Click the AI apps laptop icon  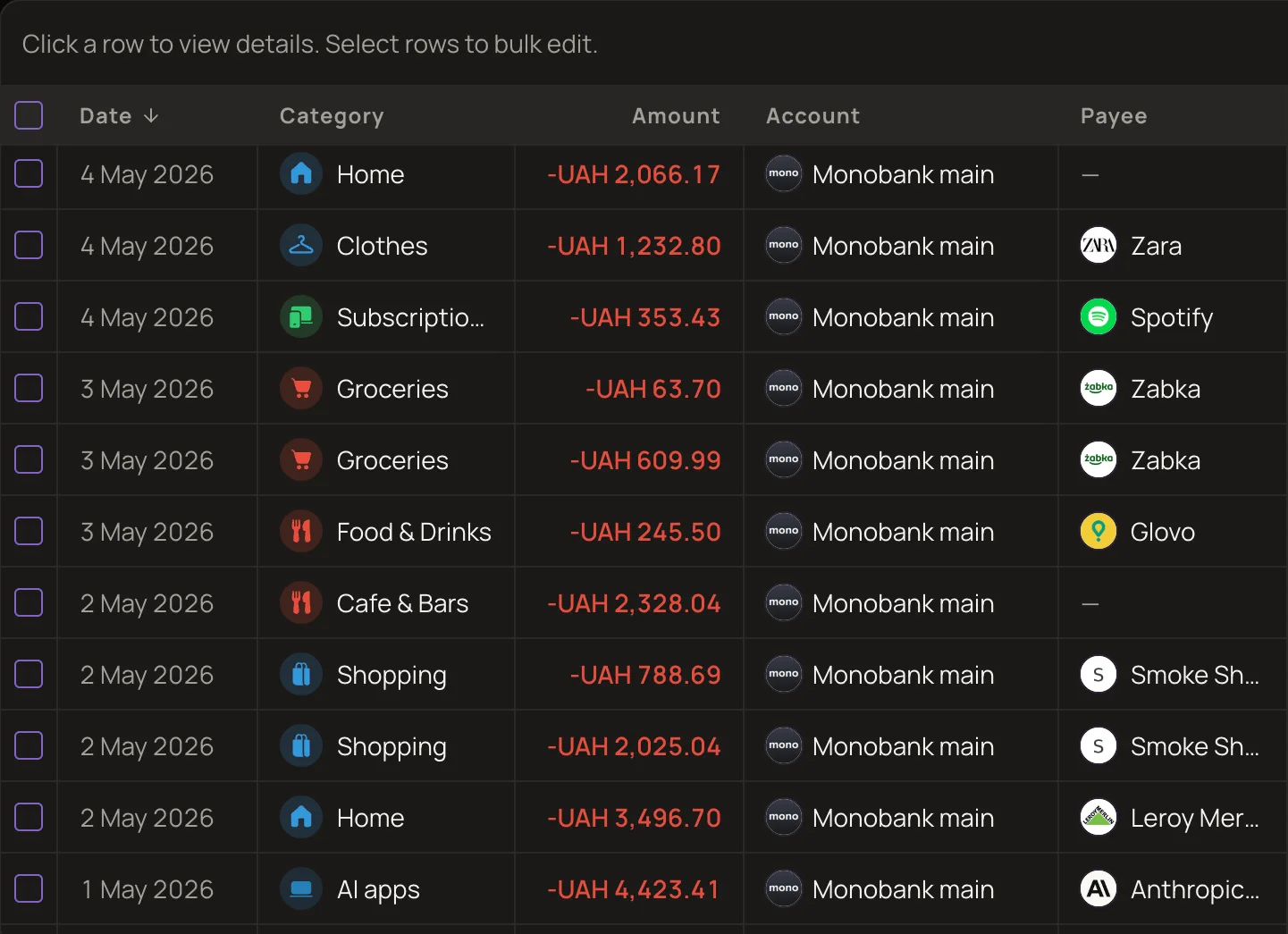[301, 888]
